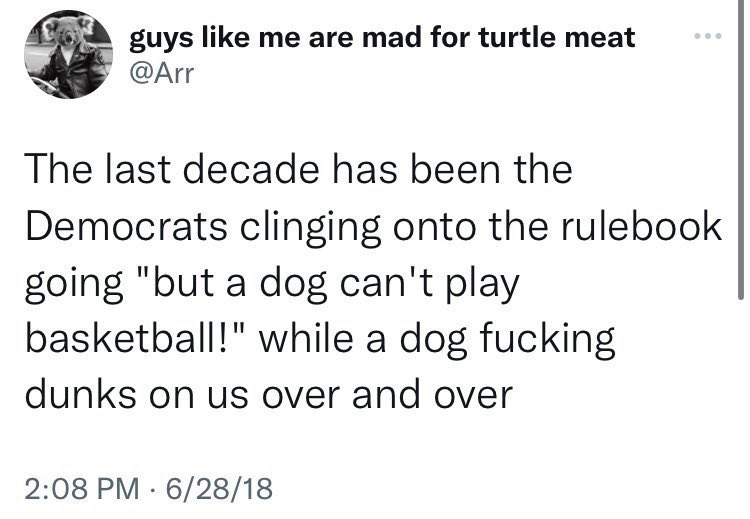
Task: Open the three-dot more options menu
Action: (x=706, y=37)
